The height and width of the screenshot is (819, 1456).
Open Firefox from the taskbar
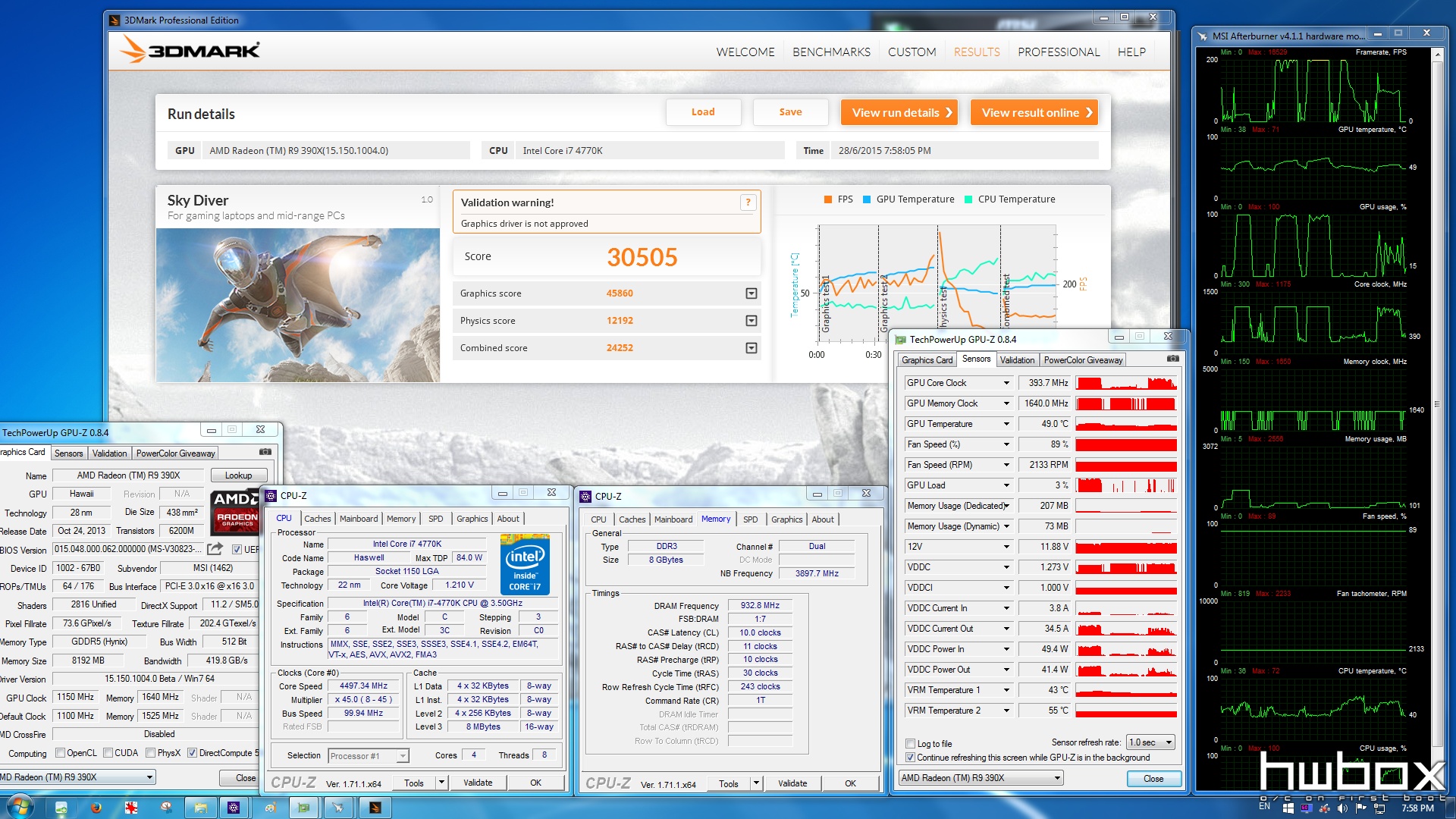(96, 808)
